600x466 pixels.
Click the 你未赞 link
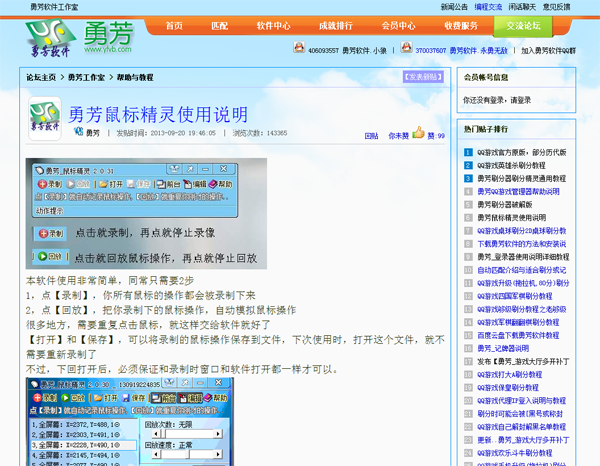[x=398, y=136]
